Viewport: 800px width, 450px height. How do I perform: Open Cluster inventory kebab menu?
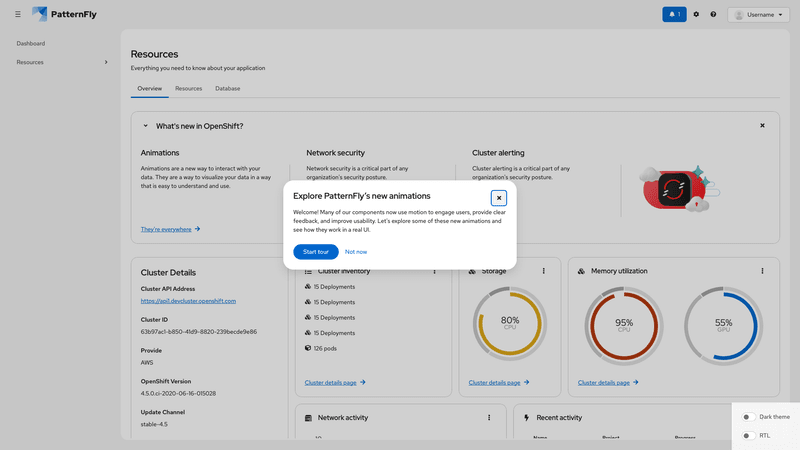coord(435,271)
